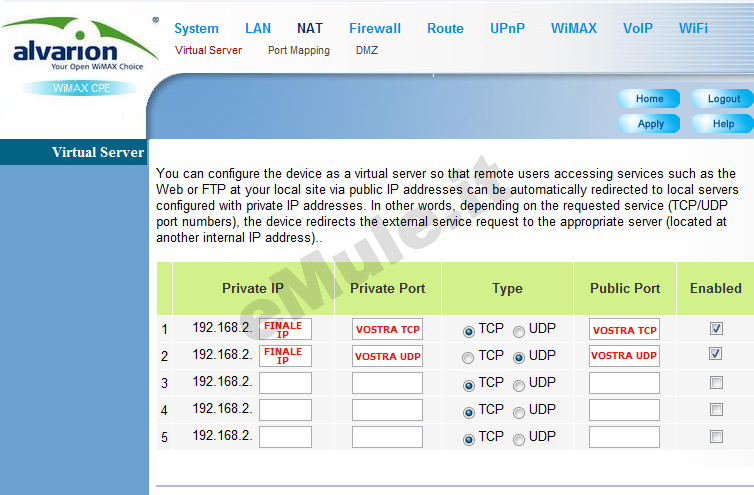
Task: Click the Apply button
Action: pos(649,124)
